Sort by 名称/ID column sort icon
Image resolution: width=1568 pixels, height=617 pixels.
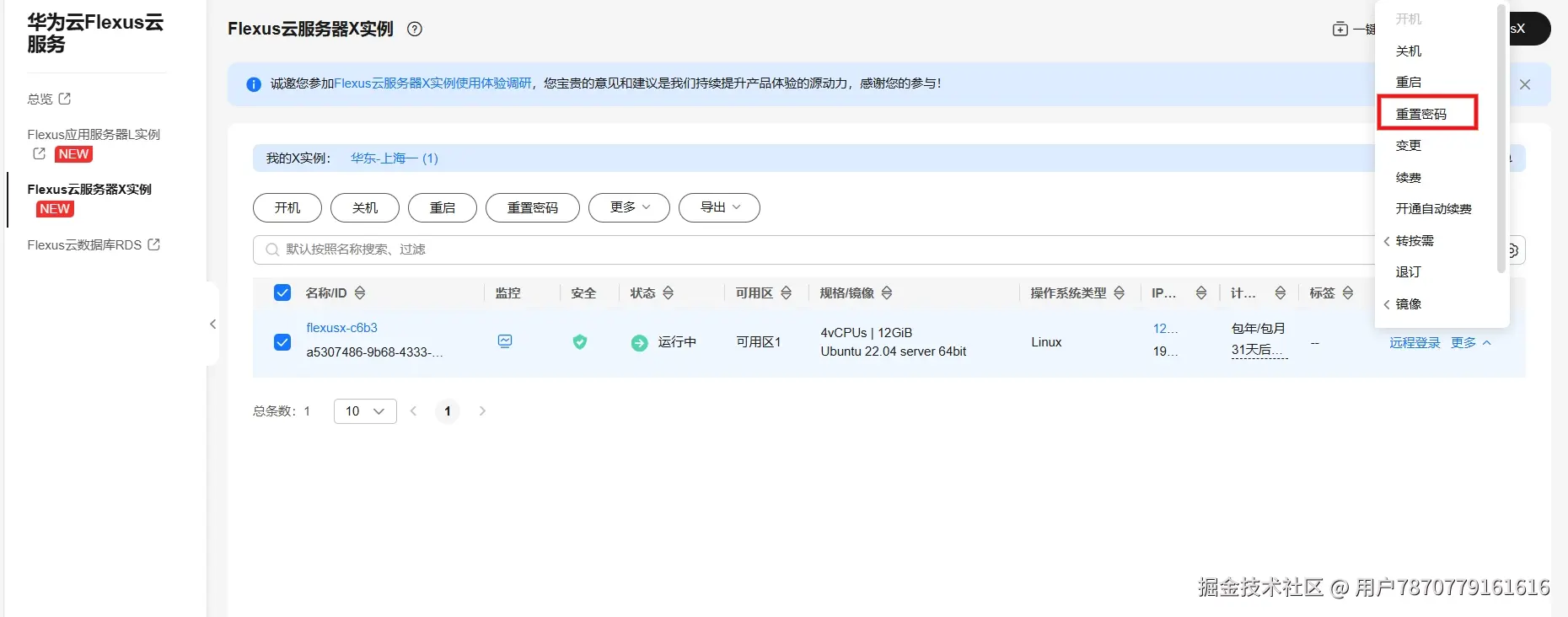[360, 292]
